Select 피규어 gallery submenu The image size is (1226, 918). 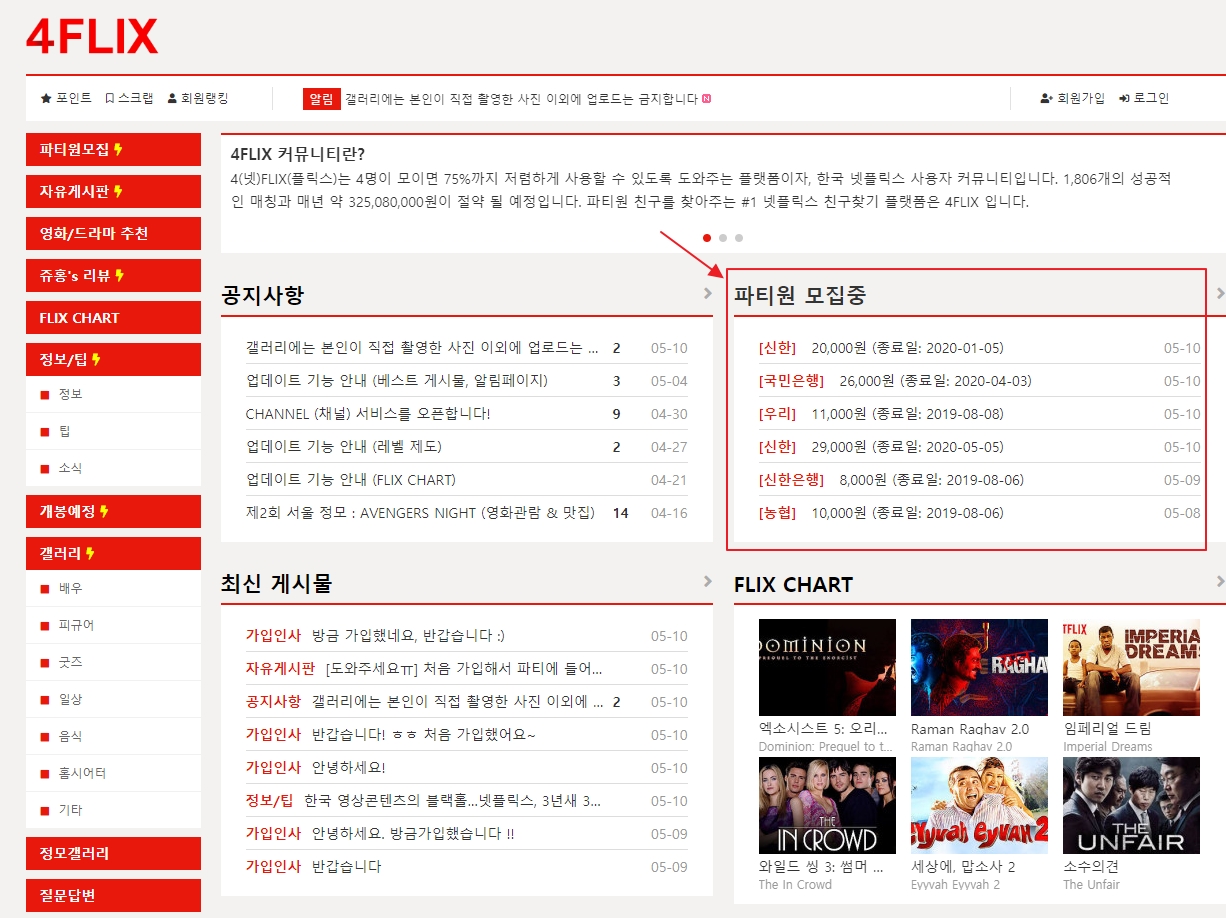point(113,625)
